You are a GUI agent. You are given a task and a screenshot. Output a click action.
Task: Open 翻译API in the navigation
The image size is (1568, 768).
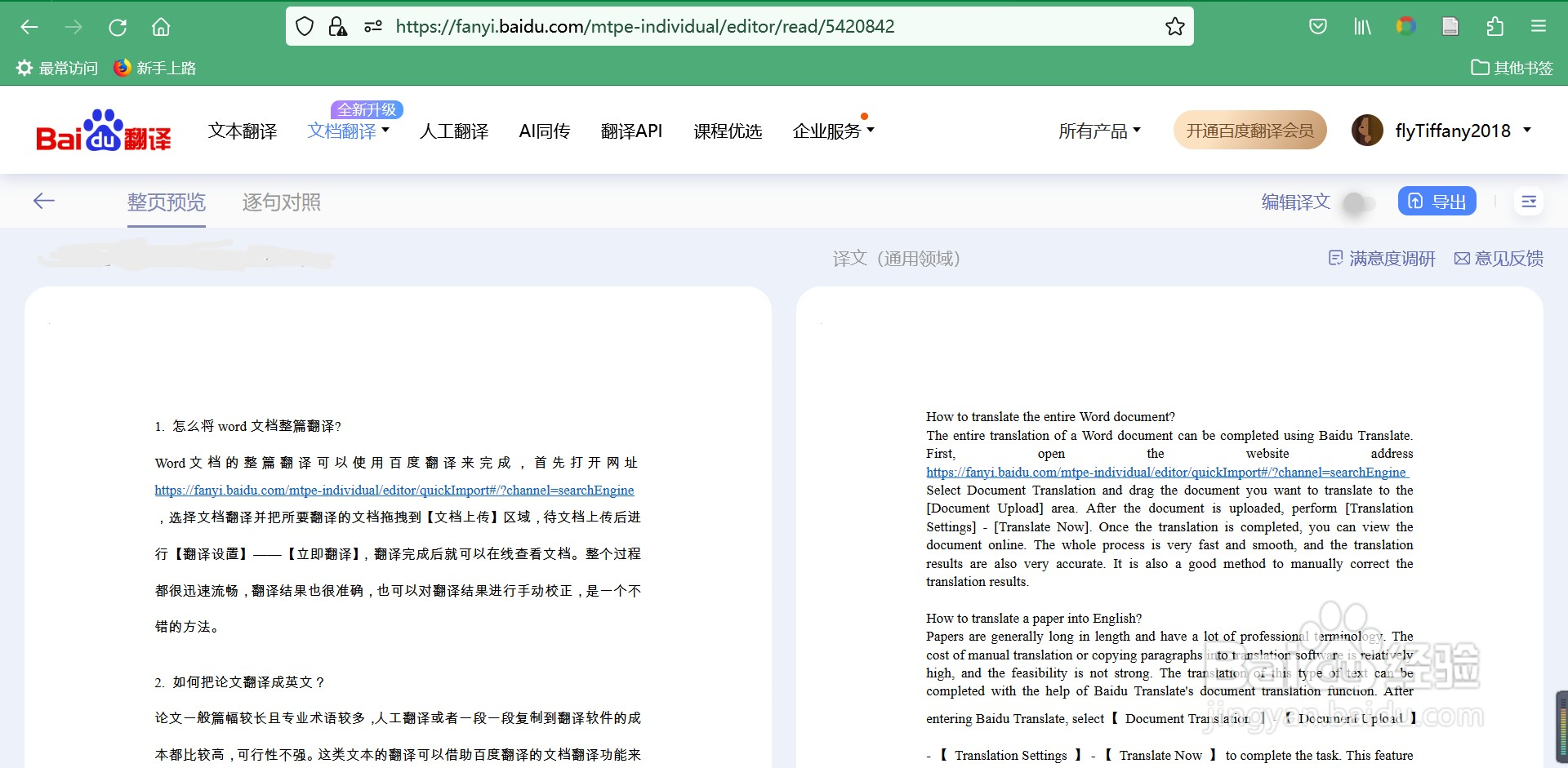(x=631, y=131)
